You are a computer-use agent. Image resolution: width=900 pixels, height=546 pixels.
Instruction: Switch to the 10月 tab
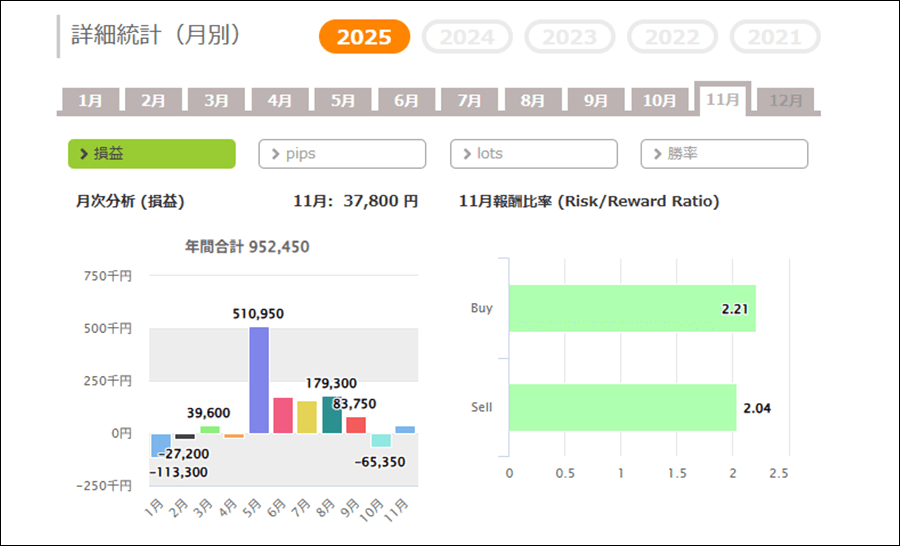coord(659,101)
